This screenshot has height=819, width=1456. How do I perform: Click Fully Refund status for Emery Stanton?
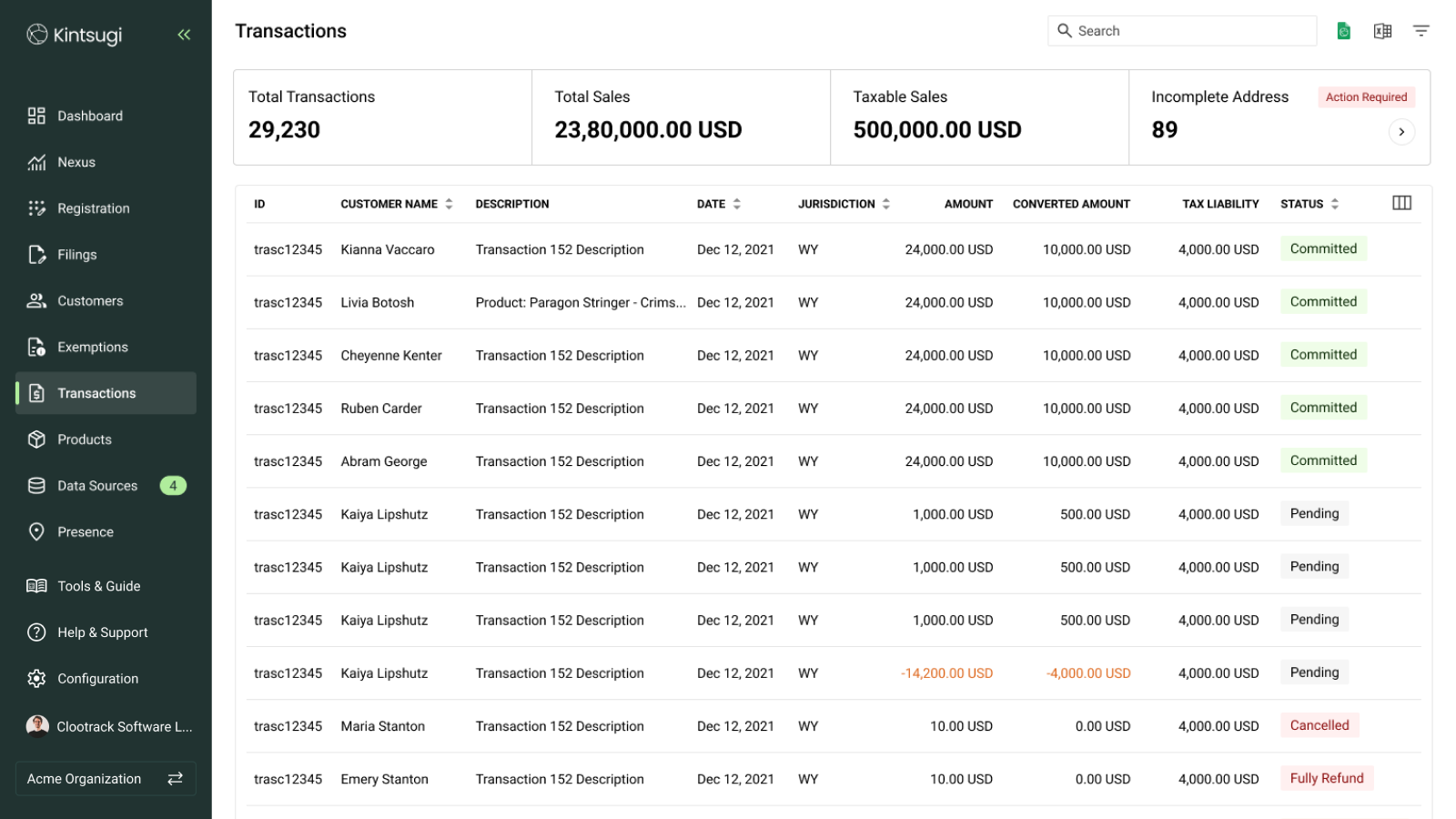(x=1327, y=778)
